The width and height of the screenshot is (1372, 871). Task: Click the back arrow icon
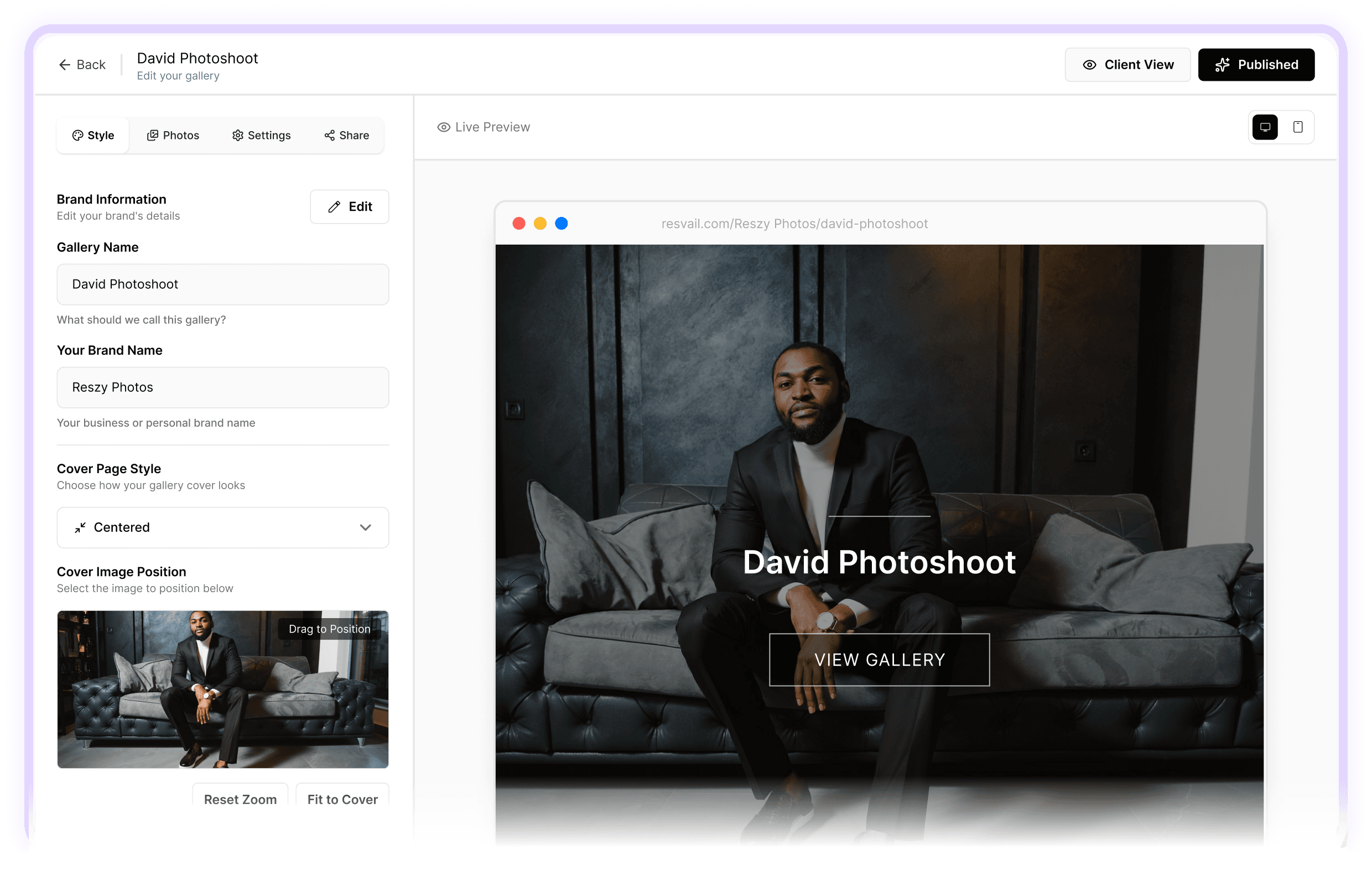coord(65,64)
